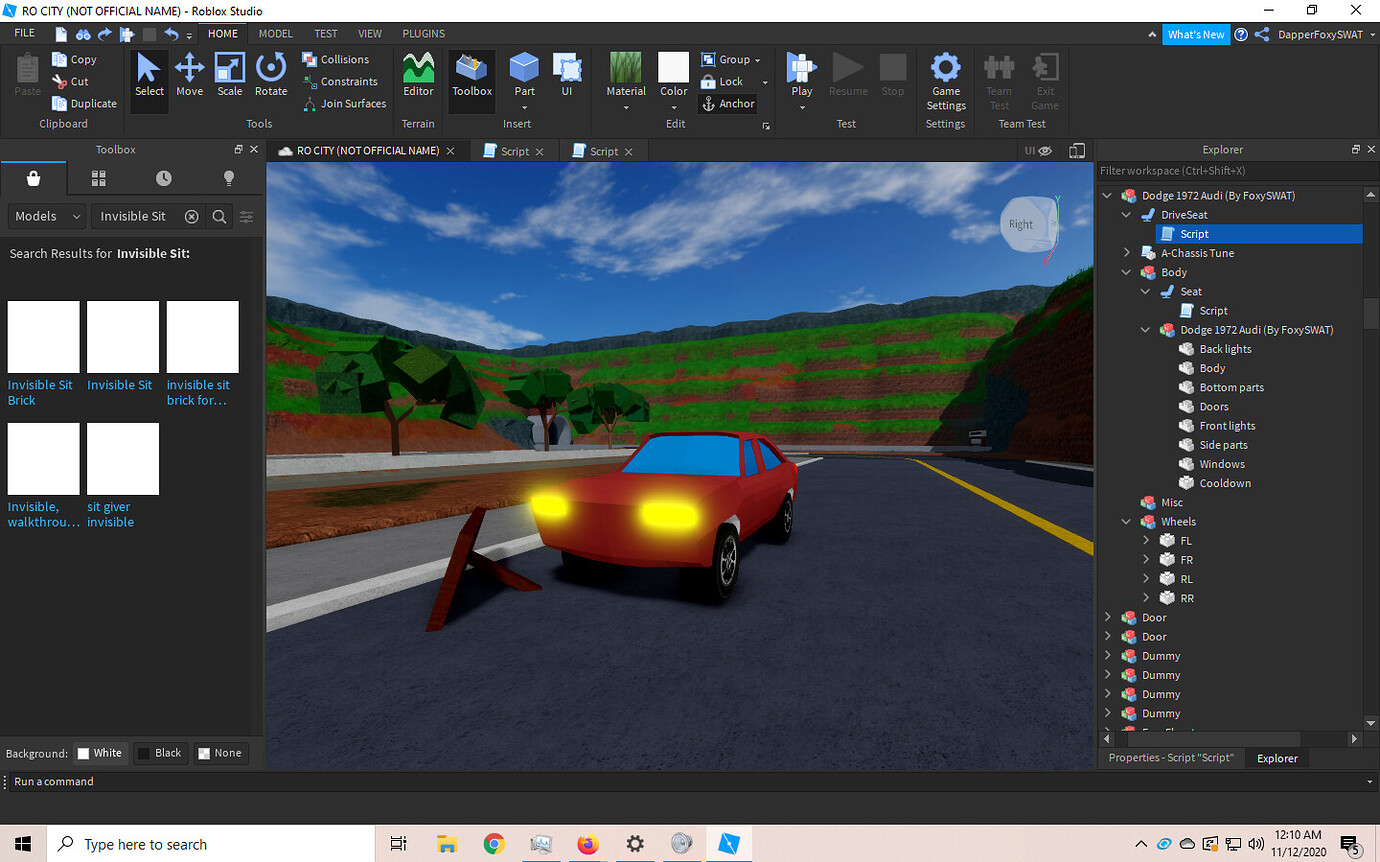Choose the Rotate tool
The height and width of the screenshot is (862, 1380).
[x=271, y=76]
